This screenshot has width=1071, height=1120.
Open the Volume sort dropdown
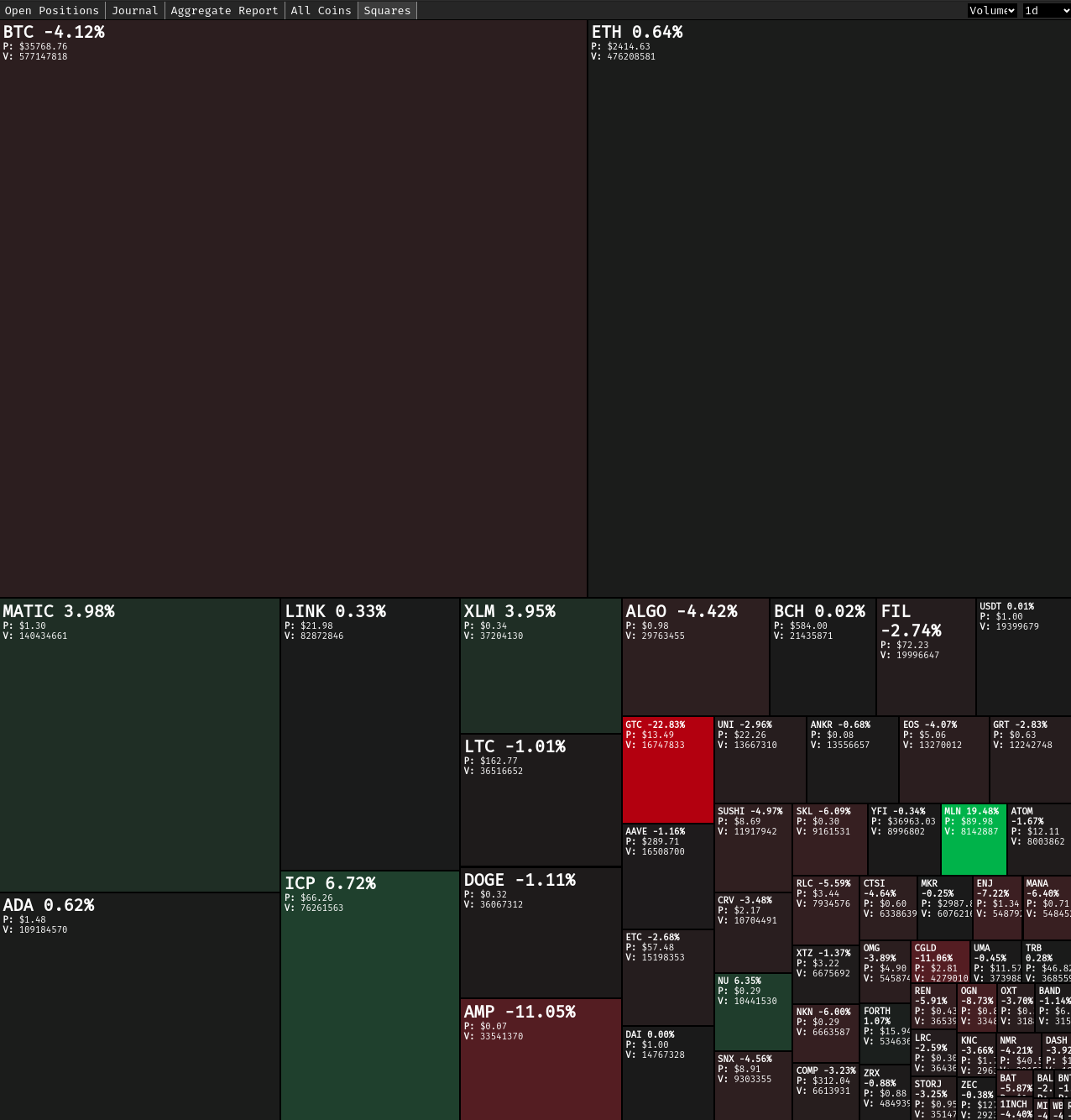click(x=992, y=10)
